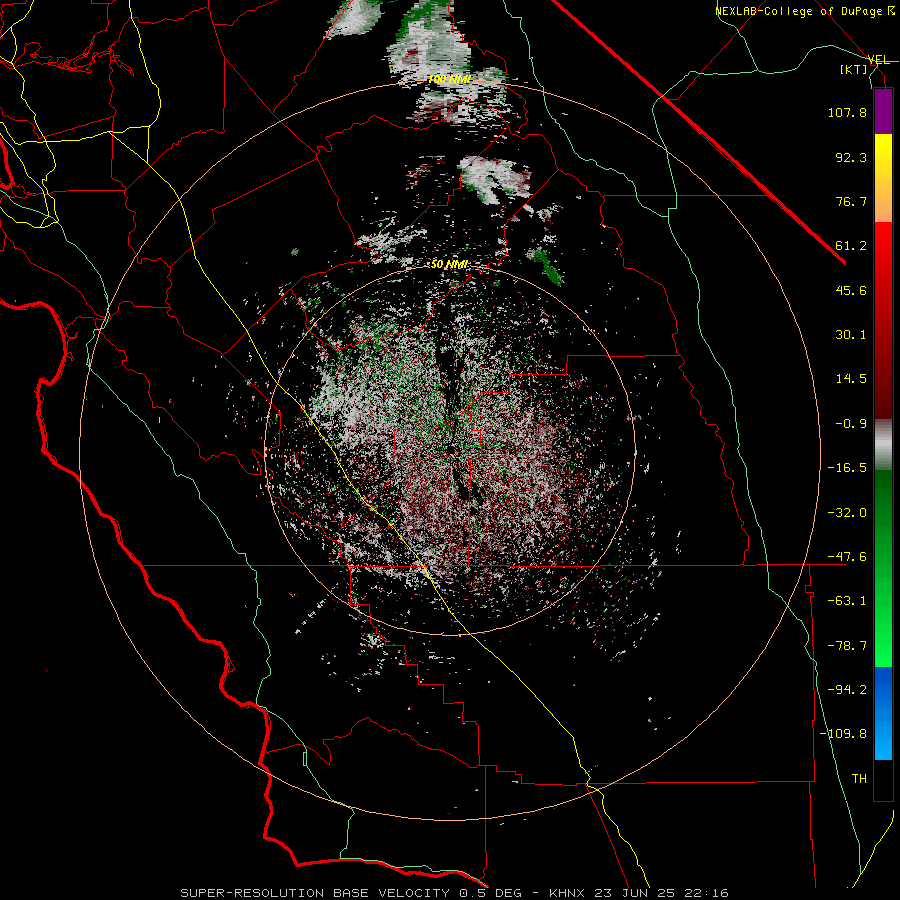Click the -16.5 value on velocity scale
Screen dimensions: 900x900
tap(847, 468)
